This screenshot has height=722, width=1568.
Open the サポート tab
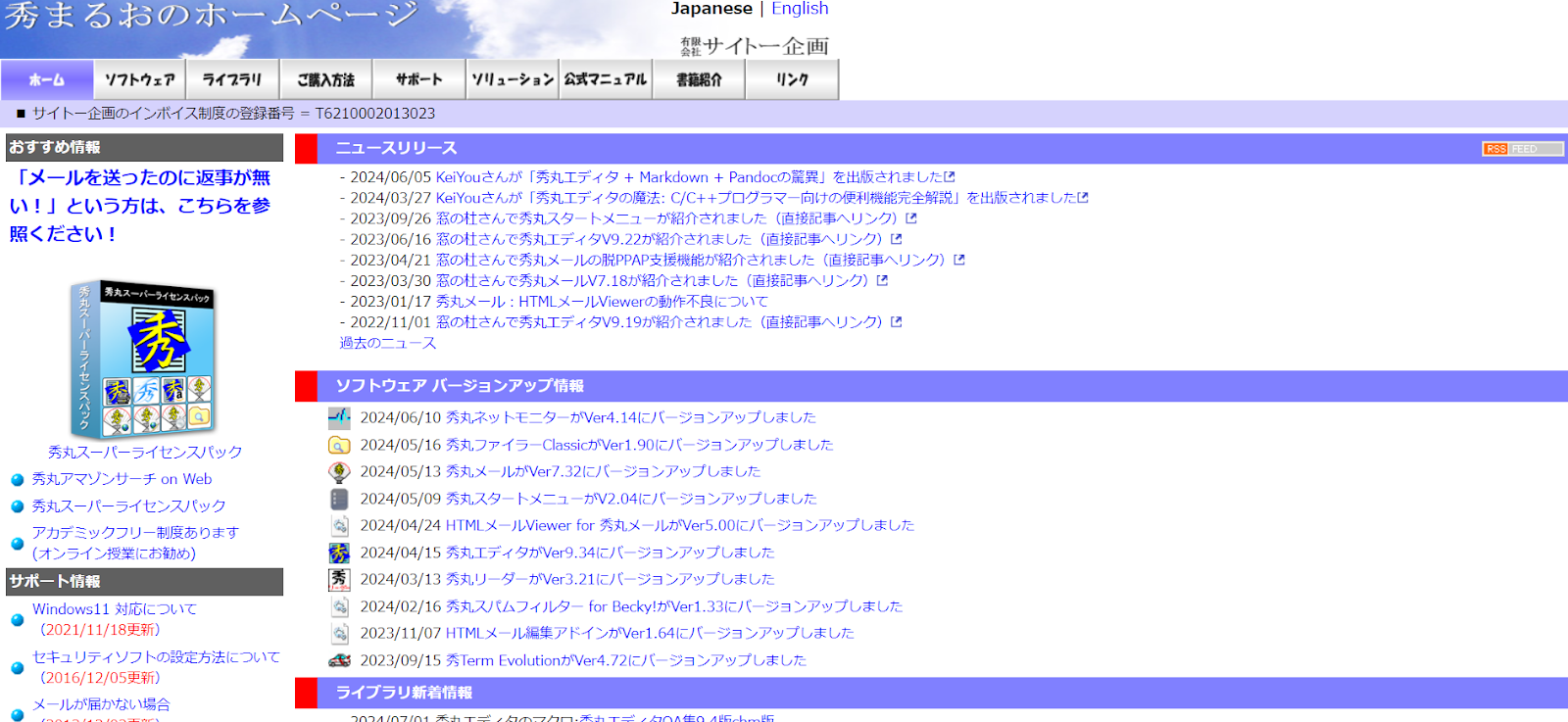(x=419, y=79)
